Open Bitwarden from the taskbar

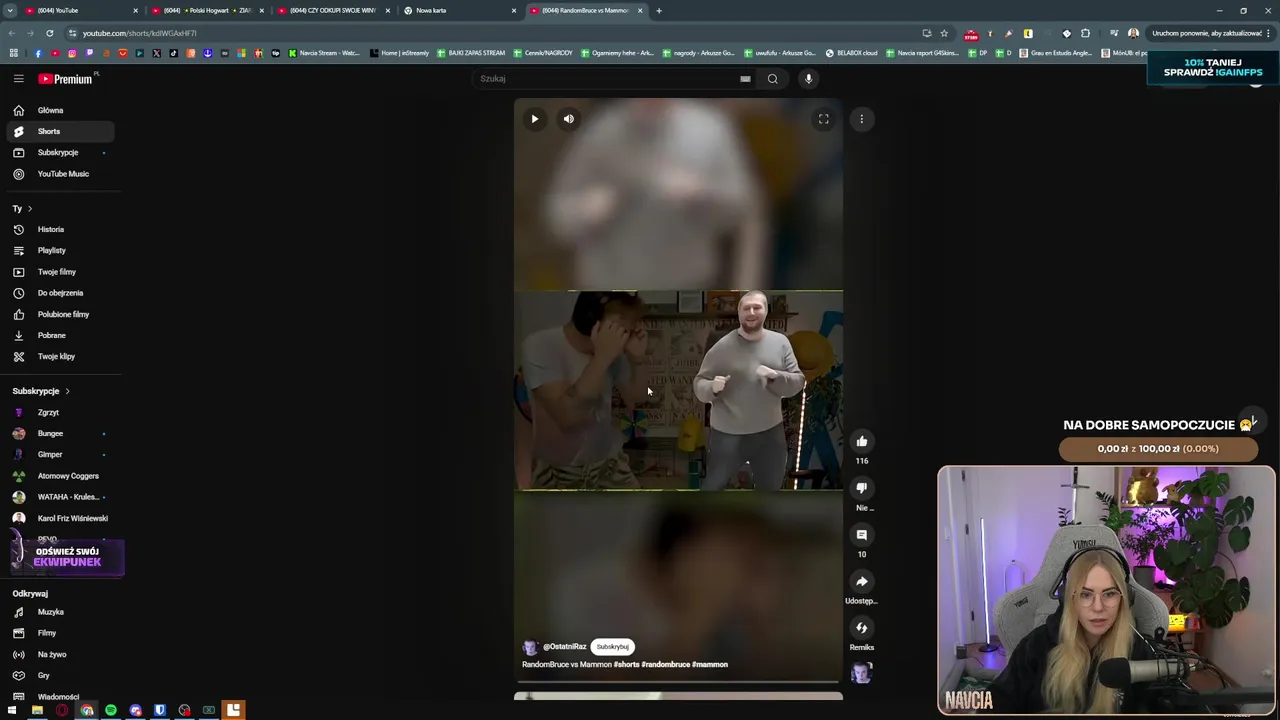pyautogui.click(x=159, y=710)
